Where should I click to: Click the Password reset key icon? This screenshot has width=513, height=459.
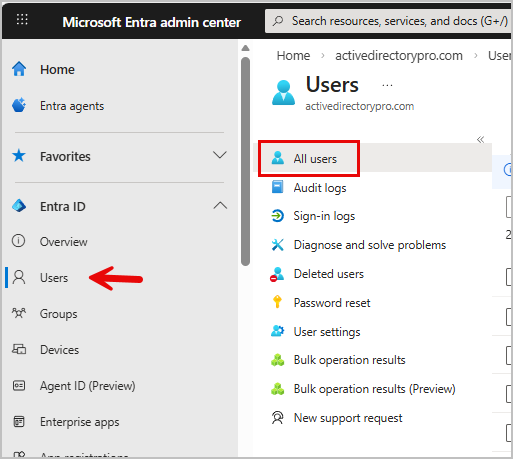pyautogui.click(x=277, y=302)
